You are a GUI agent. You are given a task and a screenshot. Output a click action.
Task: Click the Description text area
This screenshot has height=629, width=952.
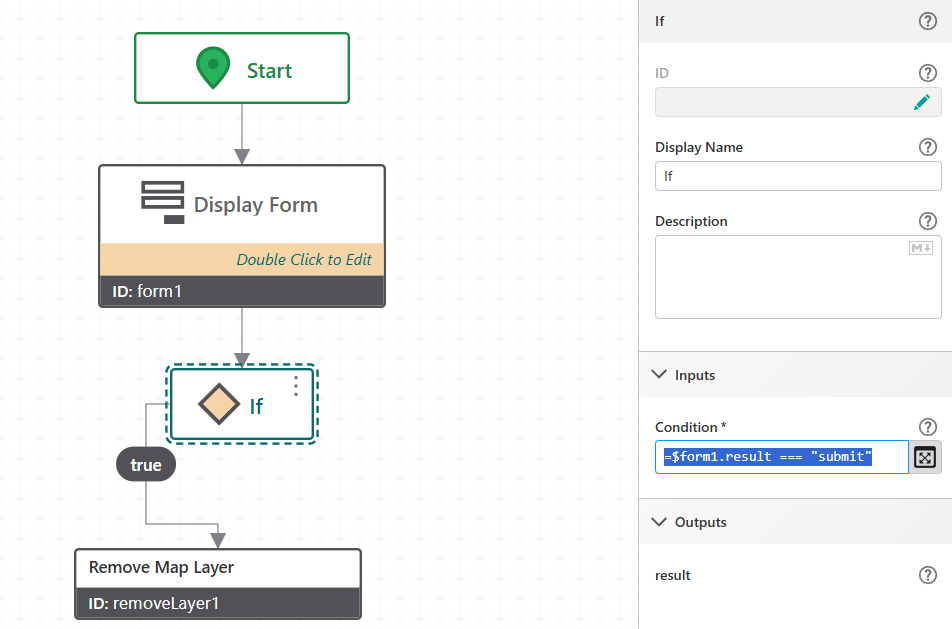(798, 277)
